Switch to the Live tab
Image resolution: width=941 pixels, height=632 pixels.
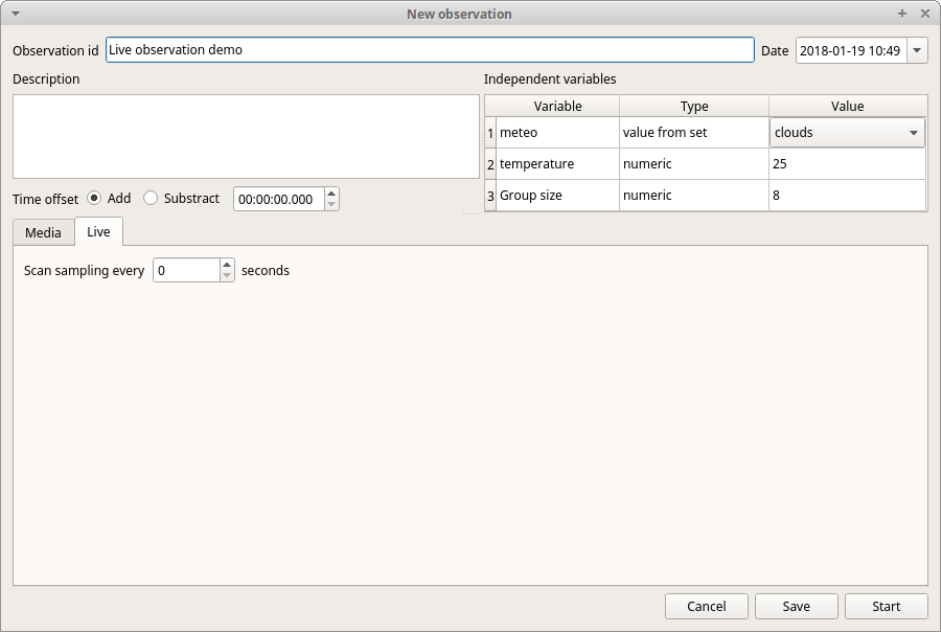pyautogui.click(x=98, y=232)
